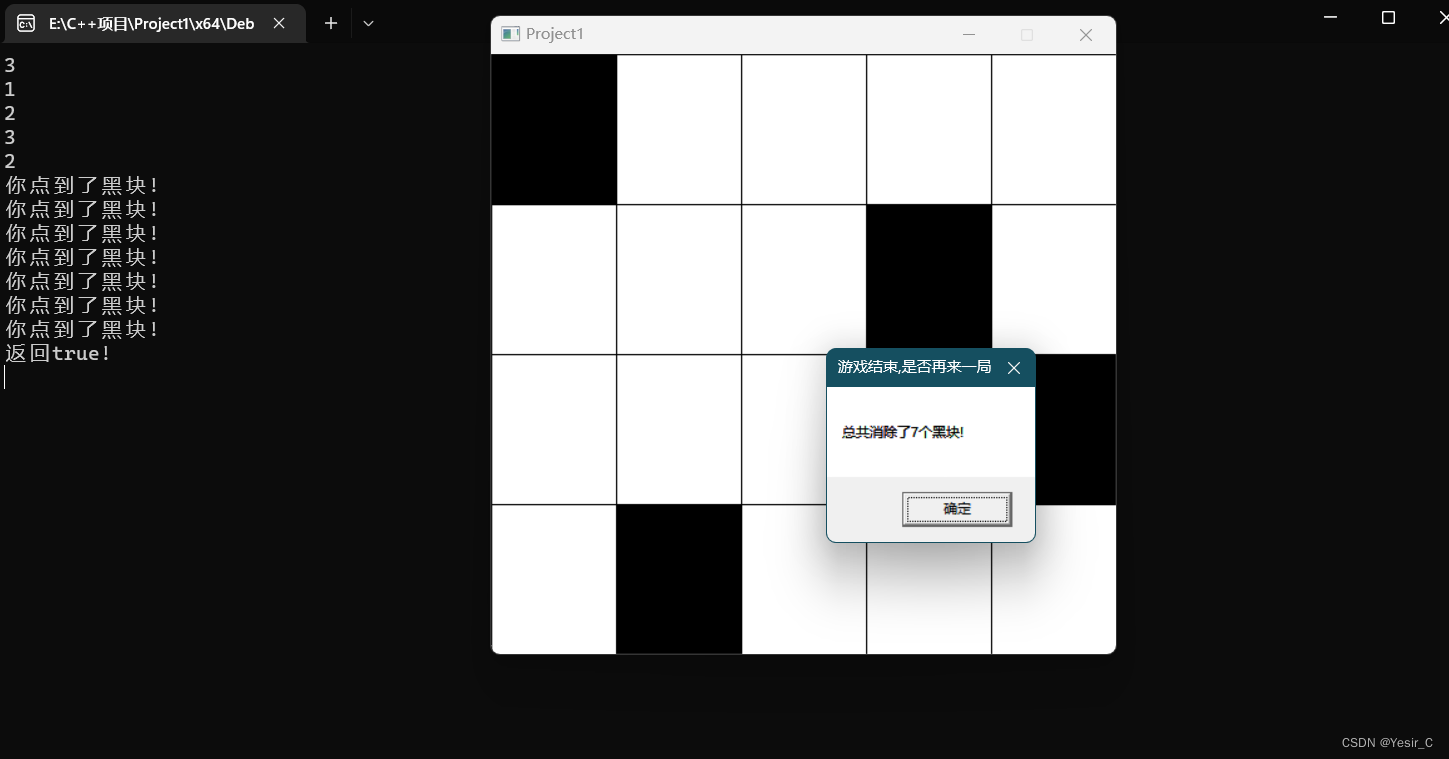Click the black tile right of the dialog
This screenshot has height=759, width=1449.
[x=1075, y=429]
